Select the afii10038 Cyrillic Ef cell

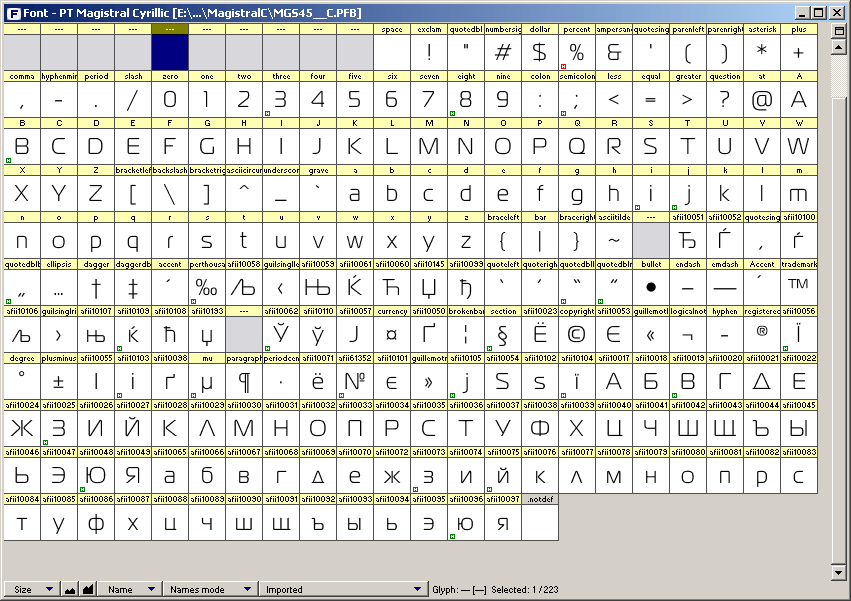click(x=540, y=428)
